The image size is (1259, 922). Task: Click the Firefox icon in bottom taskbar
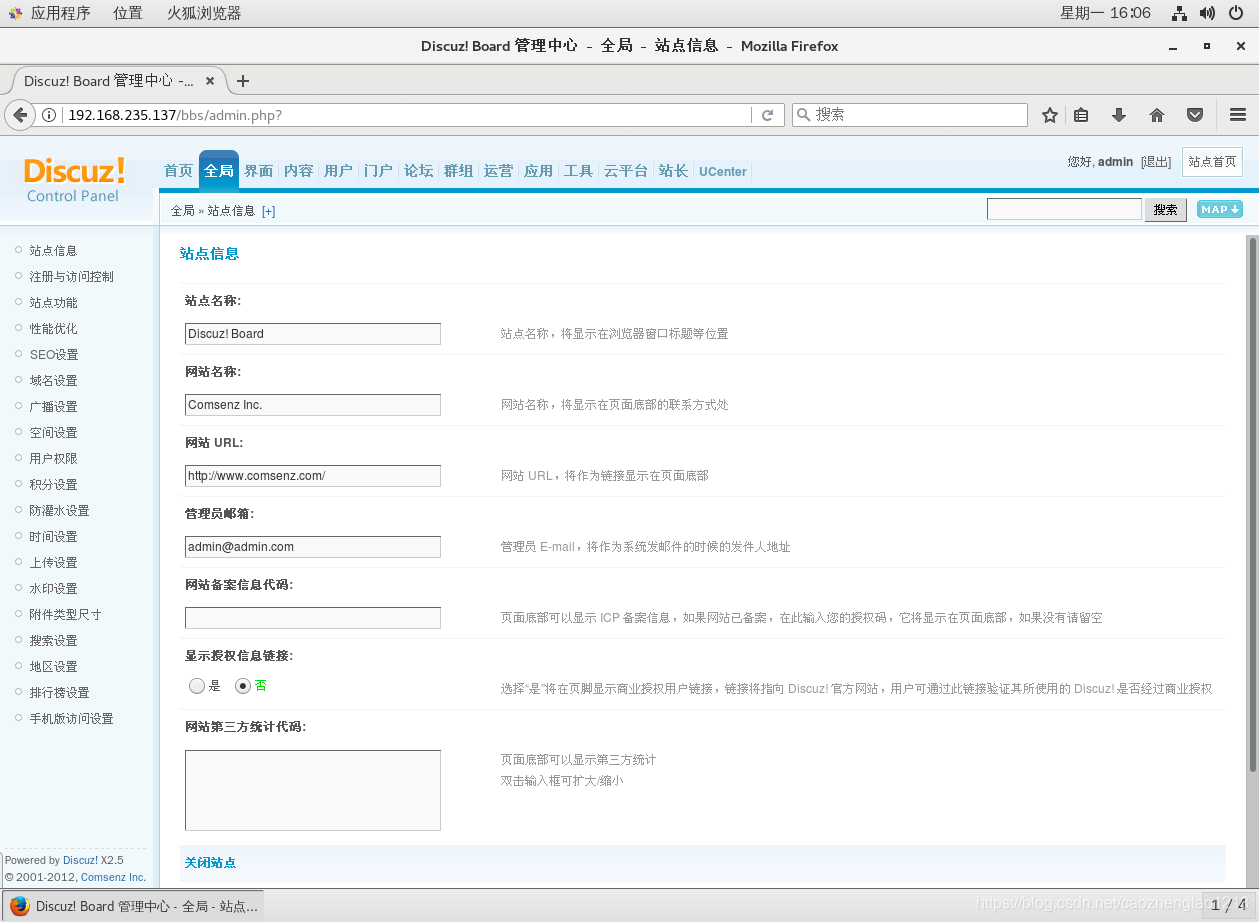(x=20, y=906)
